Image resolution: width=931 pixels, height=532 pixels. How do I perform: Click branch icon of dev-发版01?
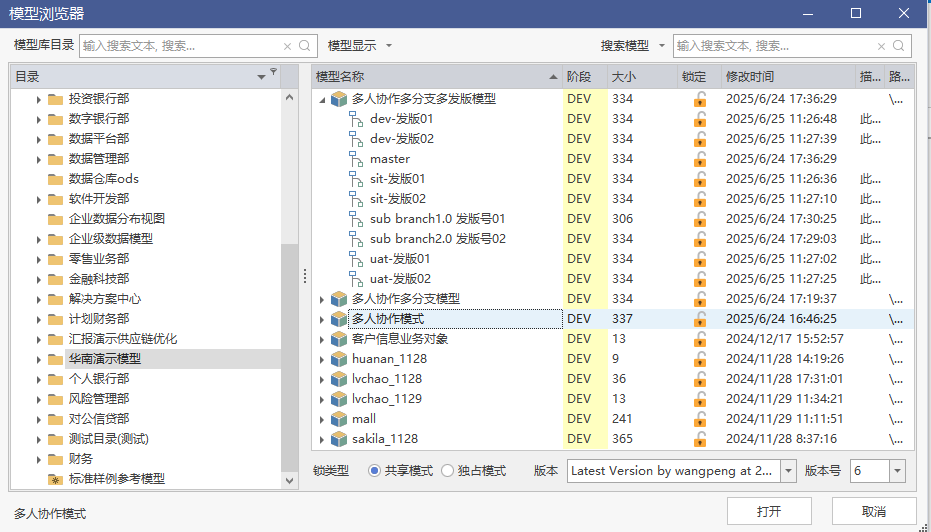click(x=356, y=119)
